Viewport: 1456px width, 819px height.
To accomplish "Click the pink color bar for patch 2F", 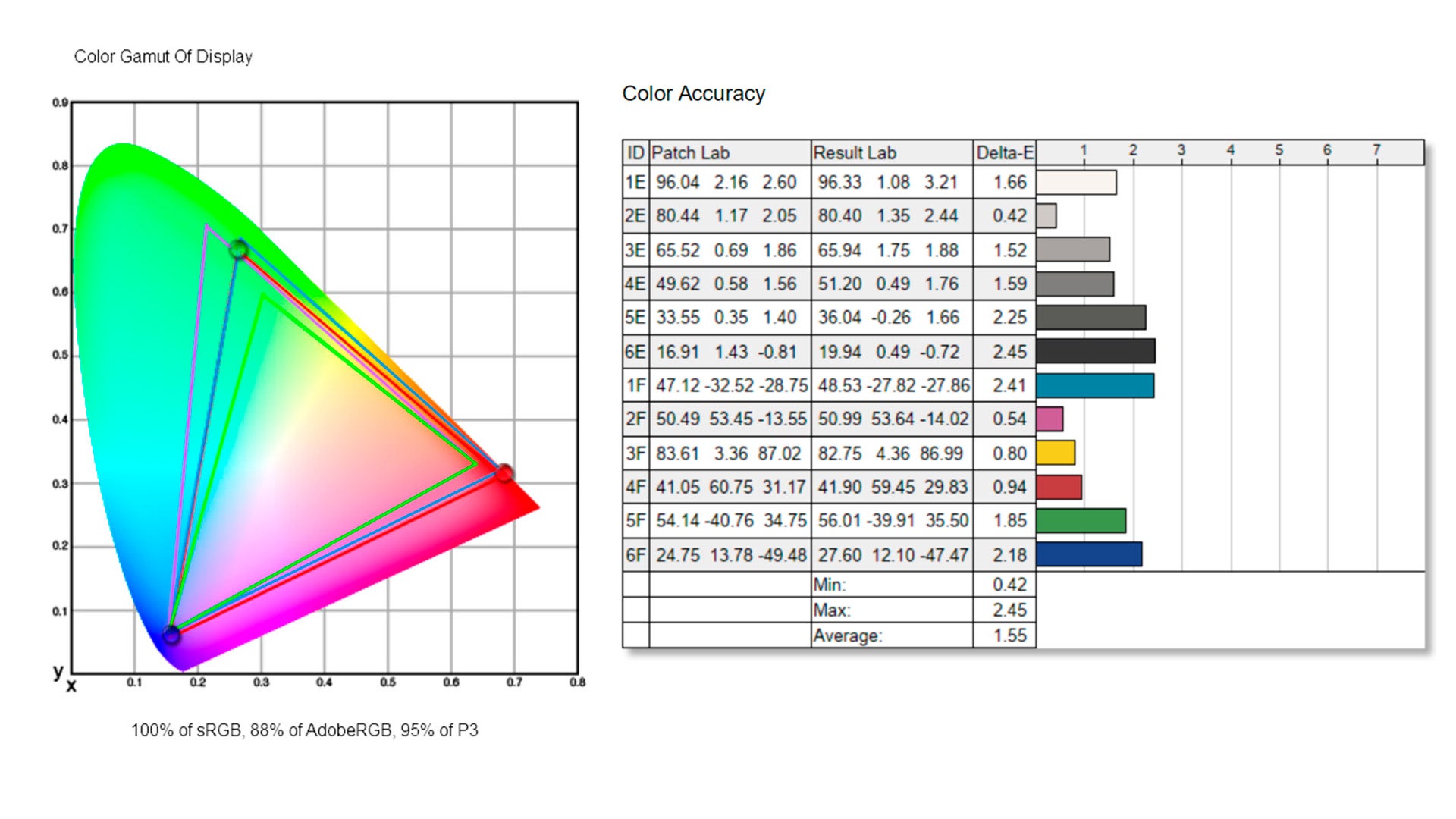I will coord(1050,419).
